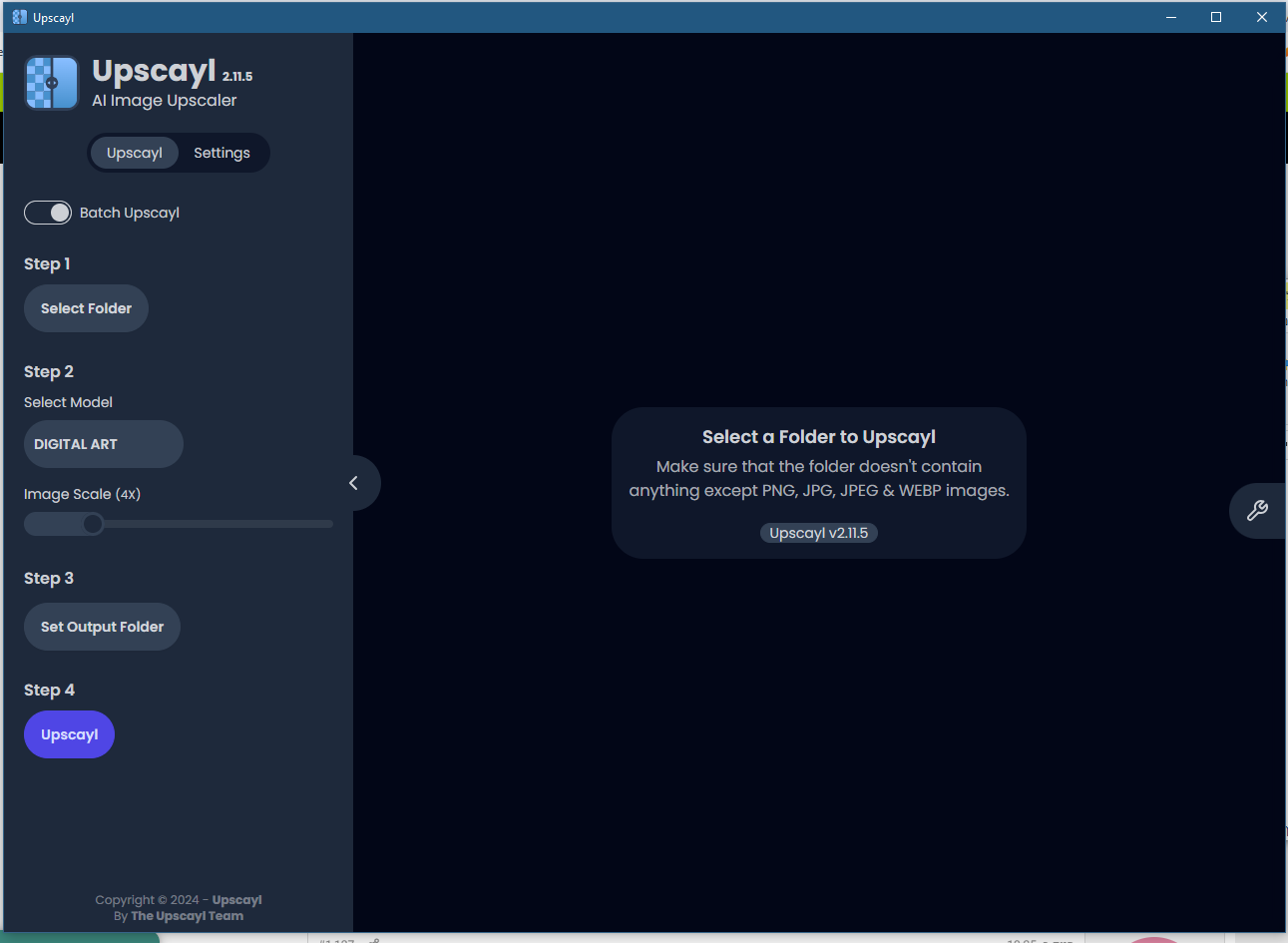Open The Upscayl Team link
Screen dimensions: 1288x943
[188, 916]
